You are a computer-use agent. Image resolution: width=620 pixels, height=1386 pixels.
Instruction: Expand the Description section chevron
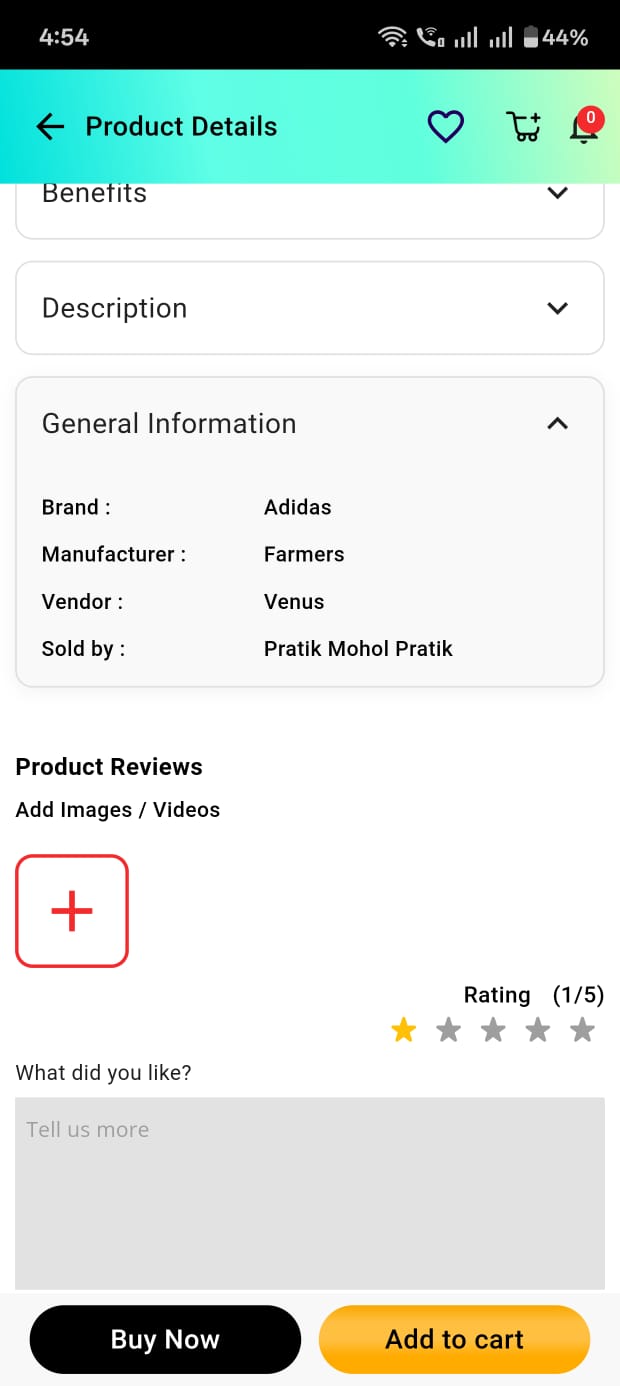[x=558, y=308]
